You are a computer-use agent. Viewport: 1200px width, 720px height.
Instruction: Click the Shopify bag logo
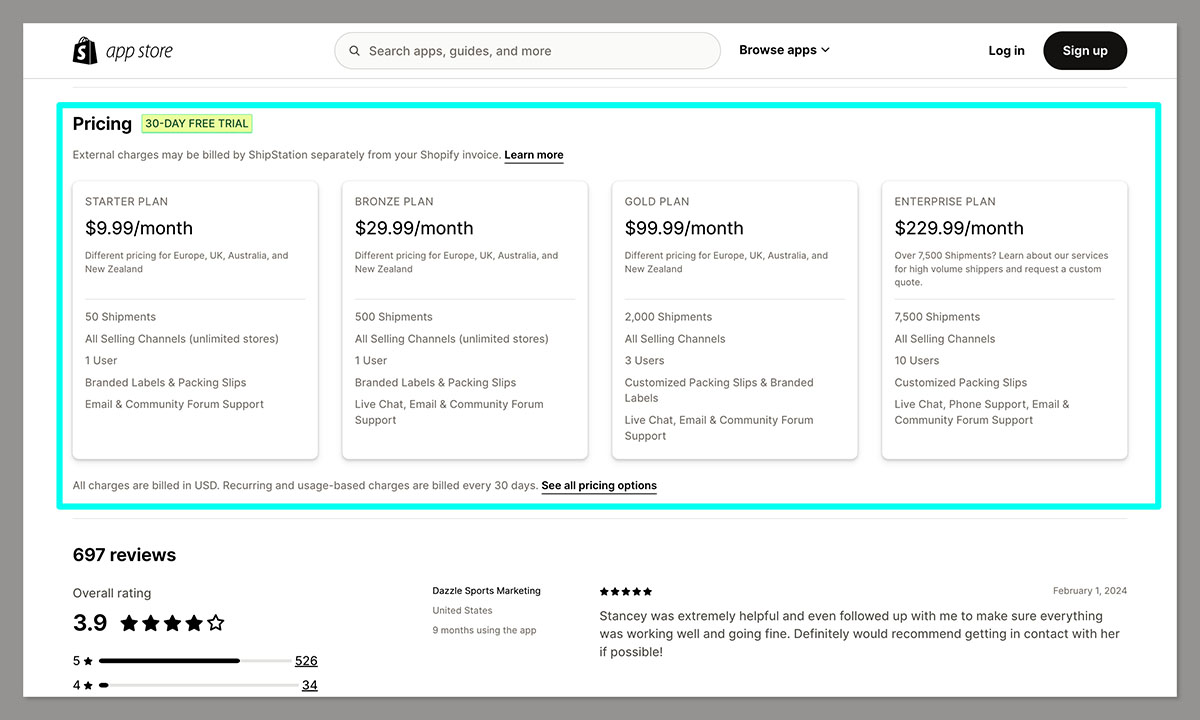(x=85, y=50)
